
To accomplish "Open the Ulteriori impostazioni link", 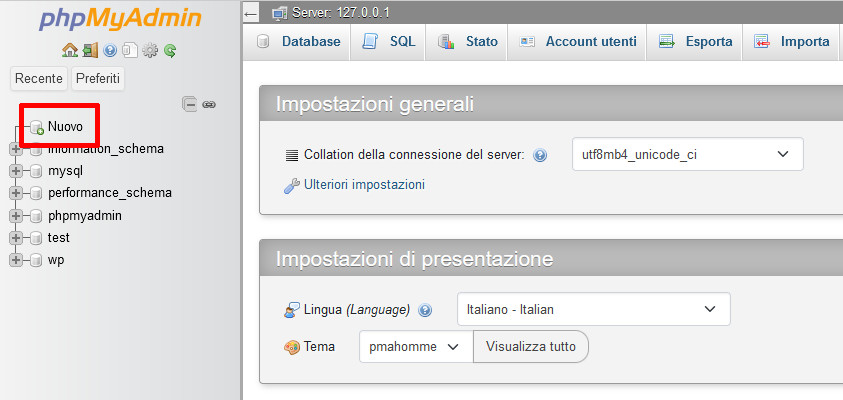I will point(365,185).
